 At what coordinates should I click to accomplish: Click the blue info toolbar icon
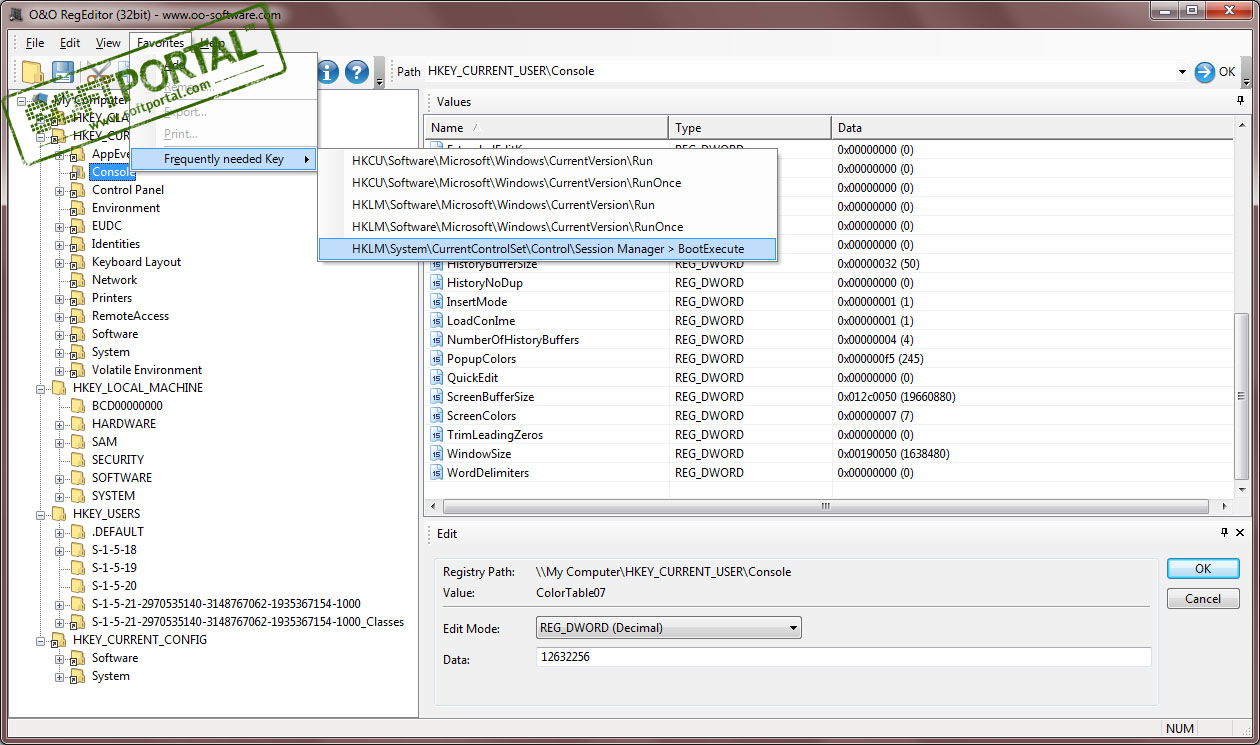click(328, 72)
